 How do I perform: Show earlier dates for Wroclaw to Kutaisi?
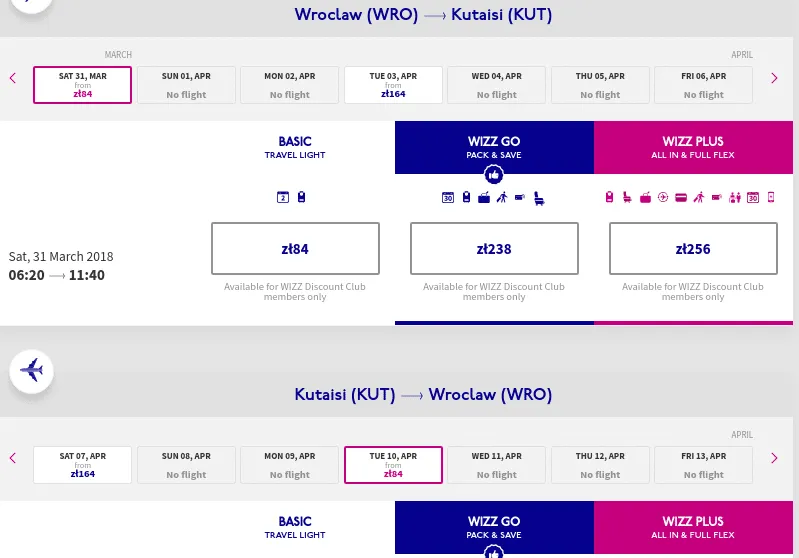(x=13, y=78)
